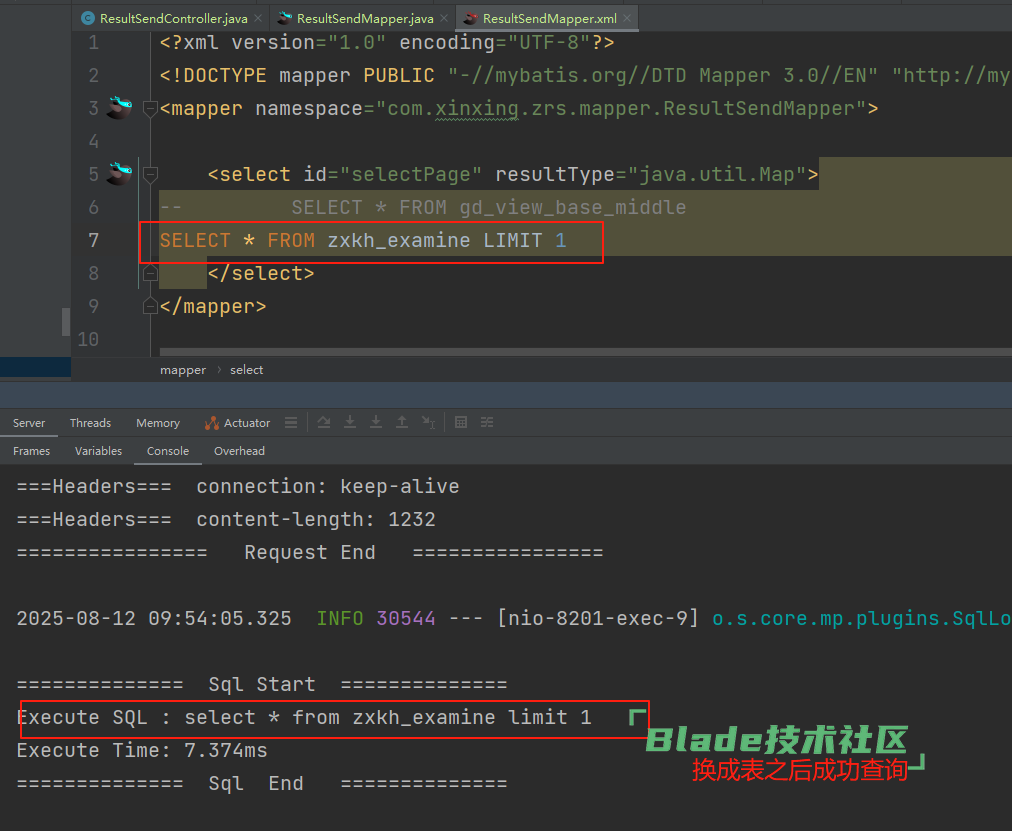Click the Step Out debugger icon
Image resolution: width=1012 pixels, height=831 pixels.
[401, 423]
